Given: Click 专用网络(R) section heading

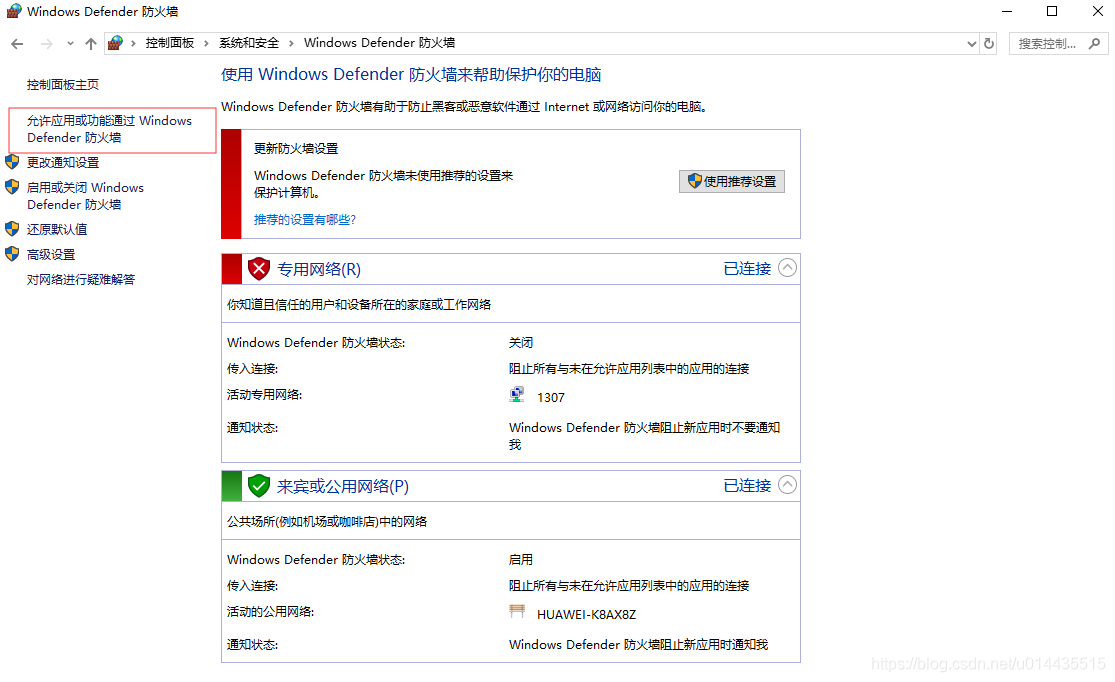Looking at the screenshot, I should pos(319,270).
